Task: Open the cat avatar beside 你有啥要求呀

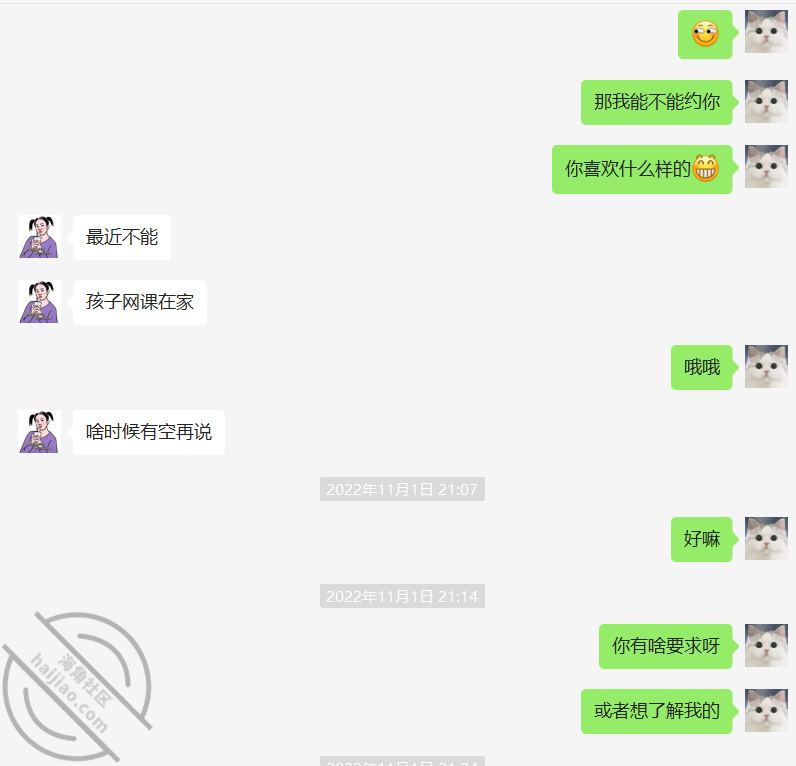Action: (x=766, y=645)
